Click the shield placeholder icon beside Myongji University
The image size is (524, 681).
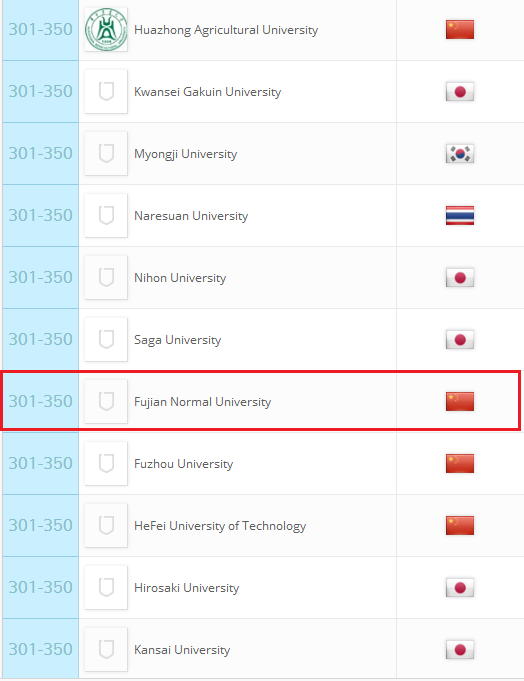[x=106, y=153]
